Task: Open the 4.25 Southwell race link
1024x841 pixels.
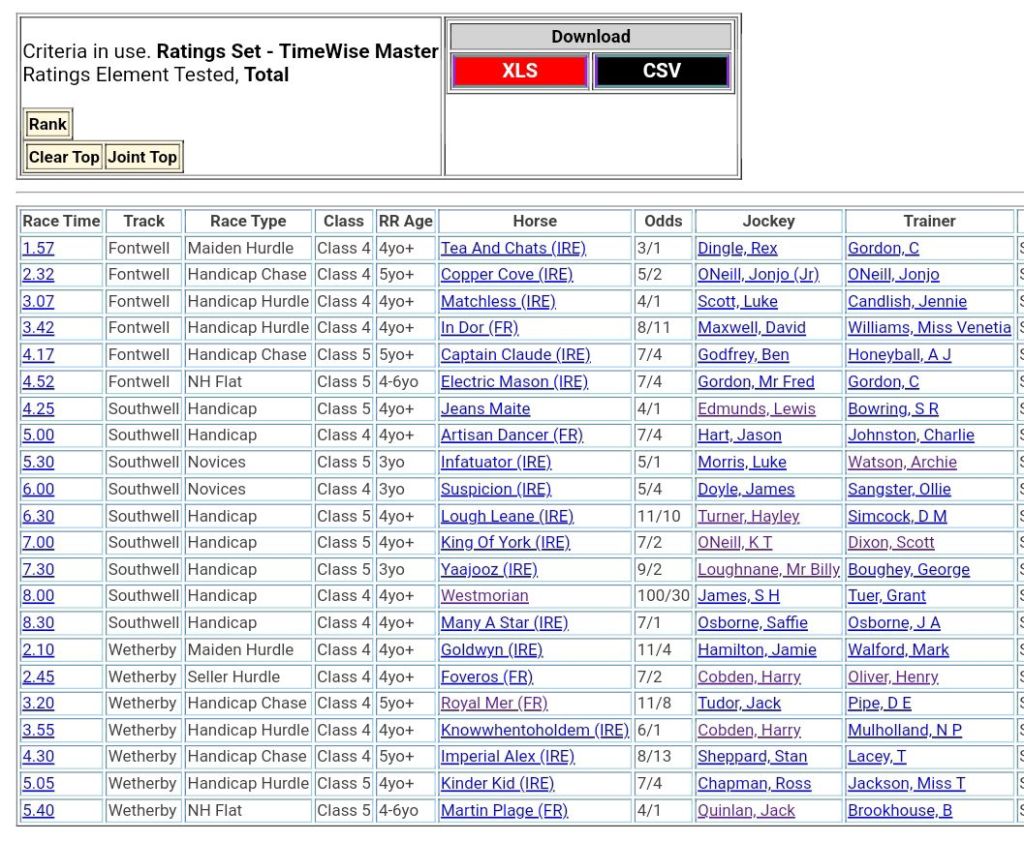Action: 38,409
